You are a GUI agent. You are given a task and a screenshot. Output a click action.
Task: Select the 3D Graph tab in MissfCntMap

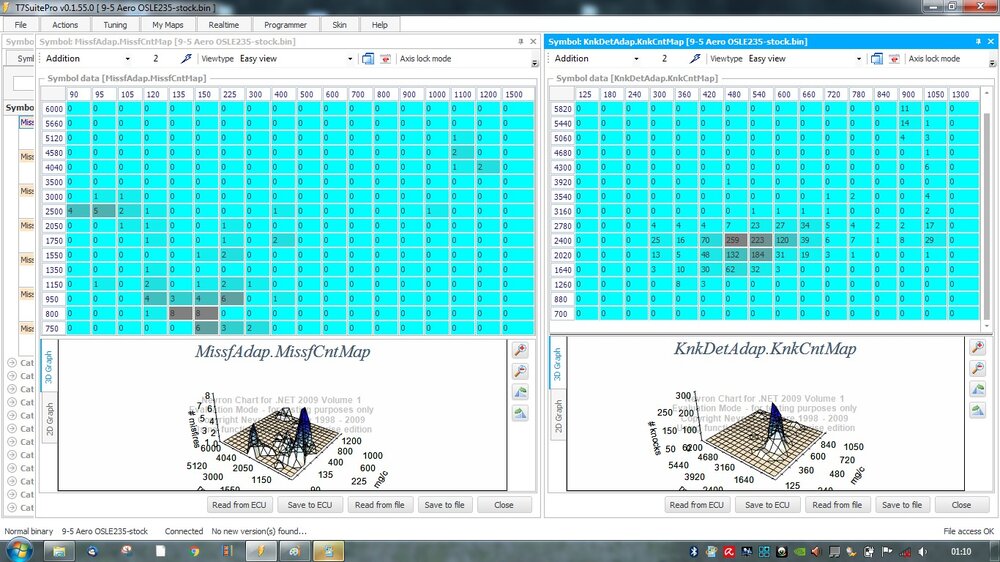tap(49, 367)
